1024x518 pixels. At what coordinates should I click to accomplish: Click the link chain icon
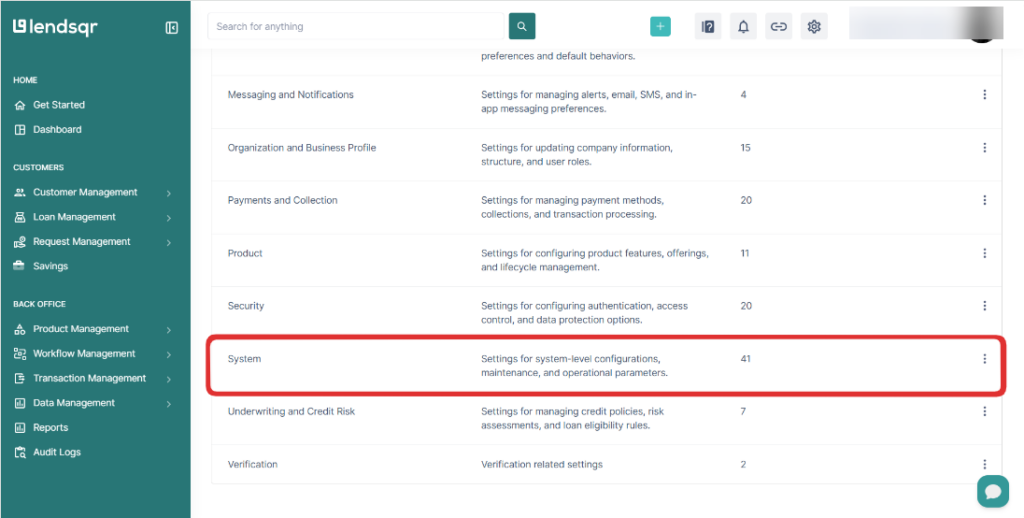(x=778, y=26)
